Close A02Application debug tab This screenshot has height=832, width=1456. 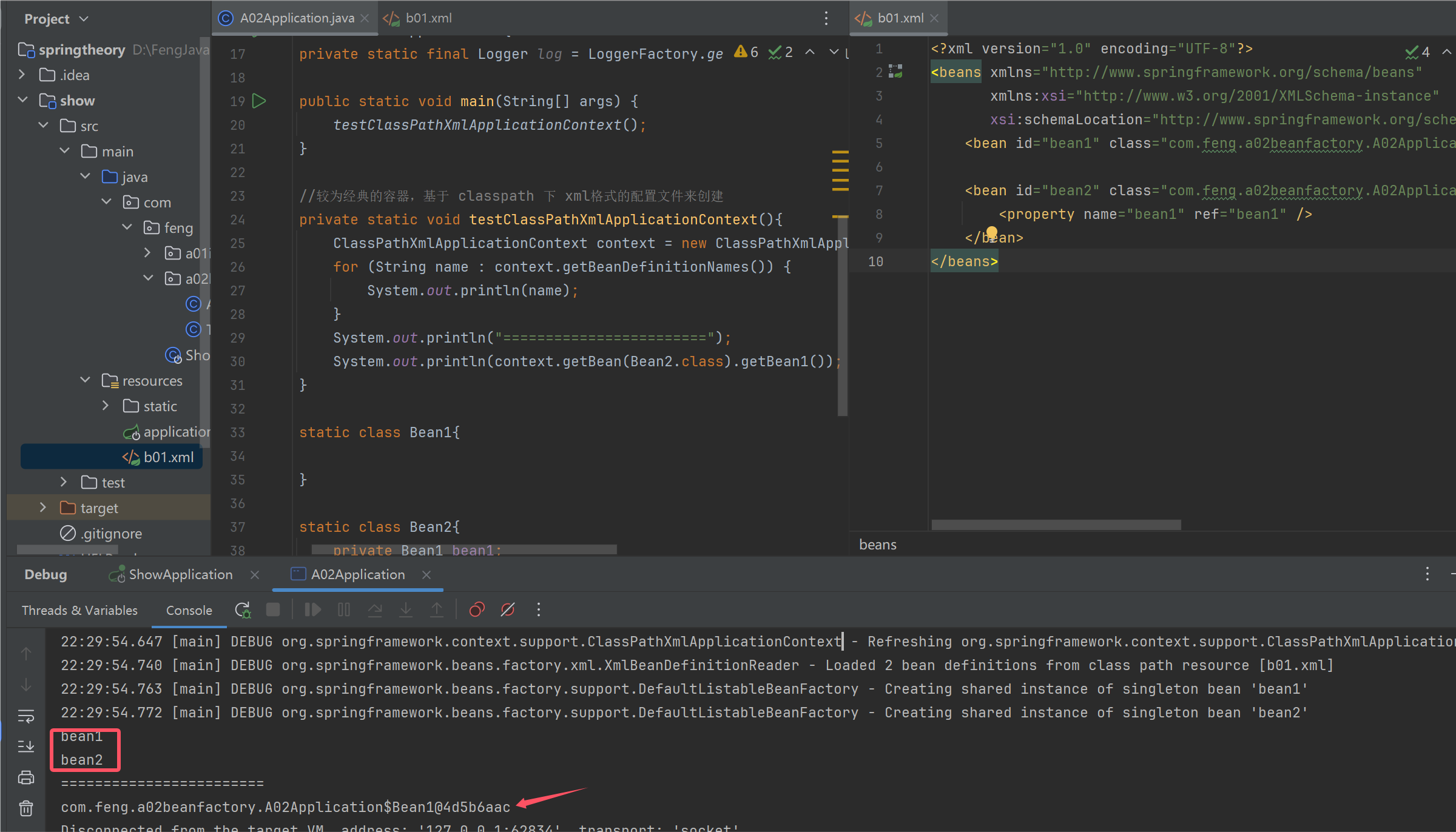point(426,575)
